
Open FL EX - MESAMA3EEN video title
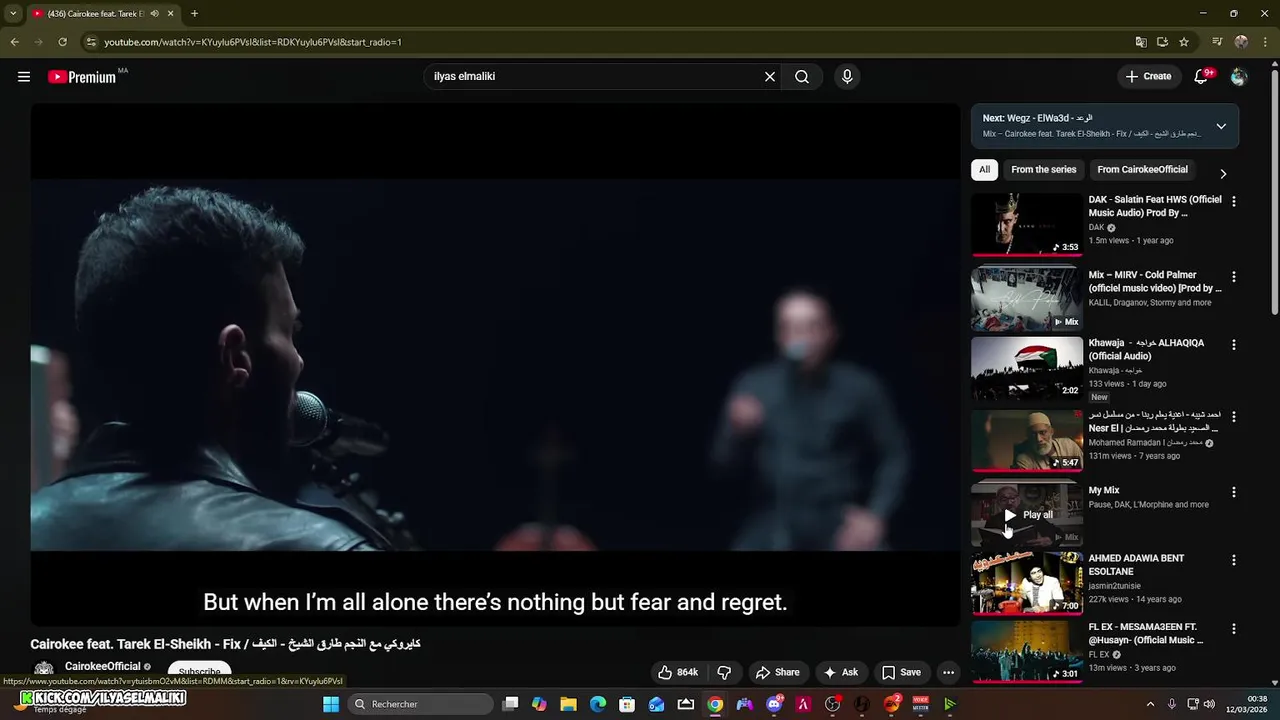tap(1146, 634)
